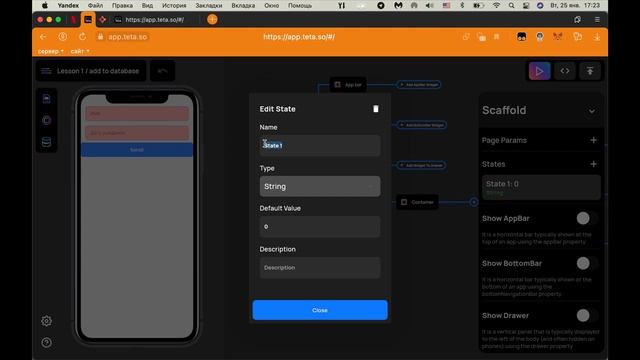Viewport: 640px width, 360px height.
Task: Click the undo arrow button
Action: point(162,71)
